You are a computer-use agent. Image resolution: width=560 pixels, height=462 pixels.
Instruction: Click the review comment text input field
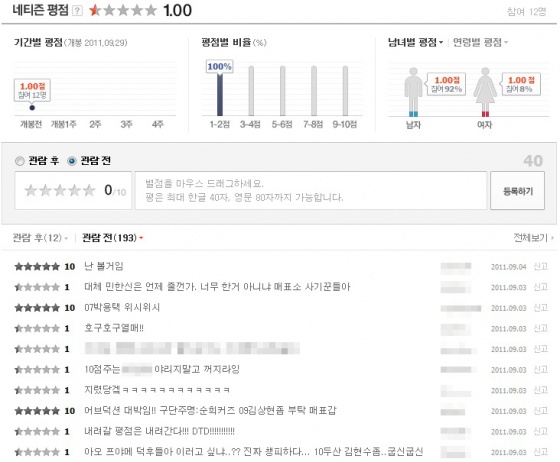tap(311, 191)
